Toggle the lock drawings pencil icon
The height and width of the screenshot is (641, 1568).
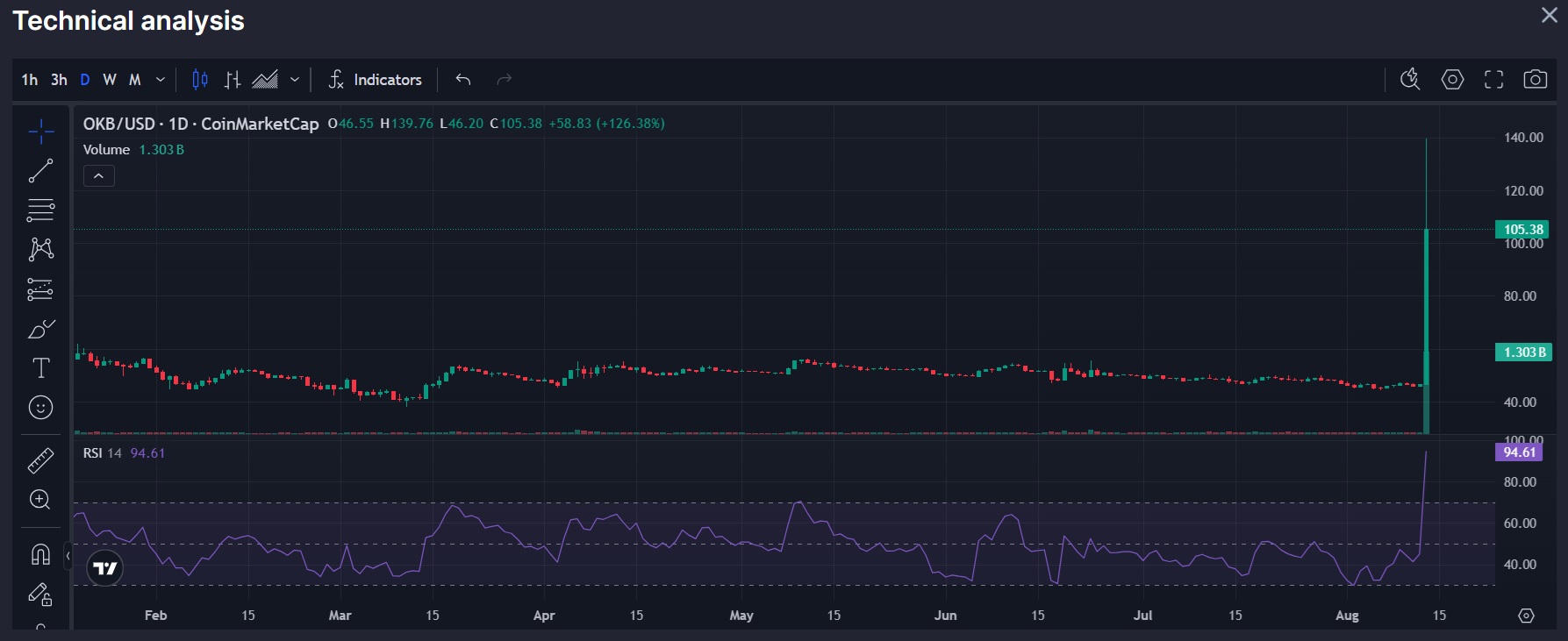[x=40, y=595]
